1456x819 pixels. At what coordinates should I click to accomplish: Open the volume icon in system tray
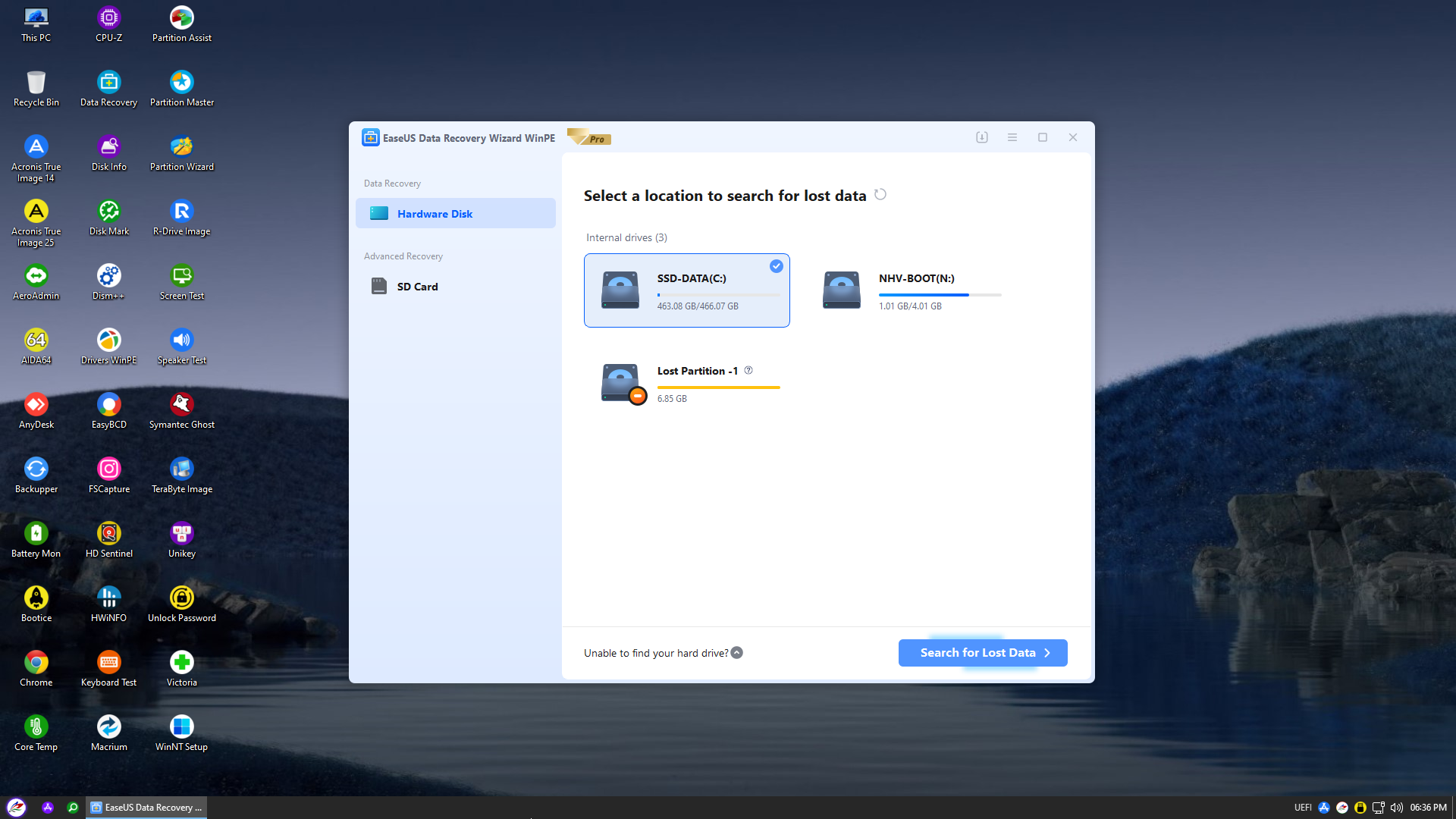tap(1396, 808)
